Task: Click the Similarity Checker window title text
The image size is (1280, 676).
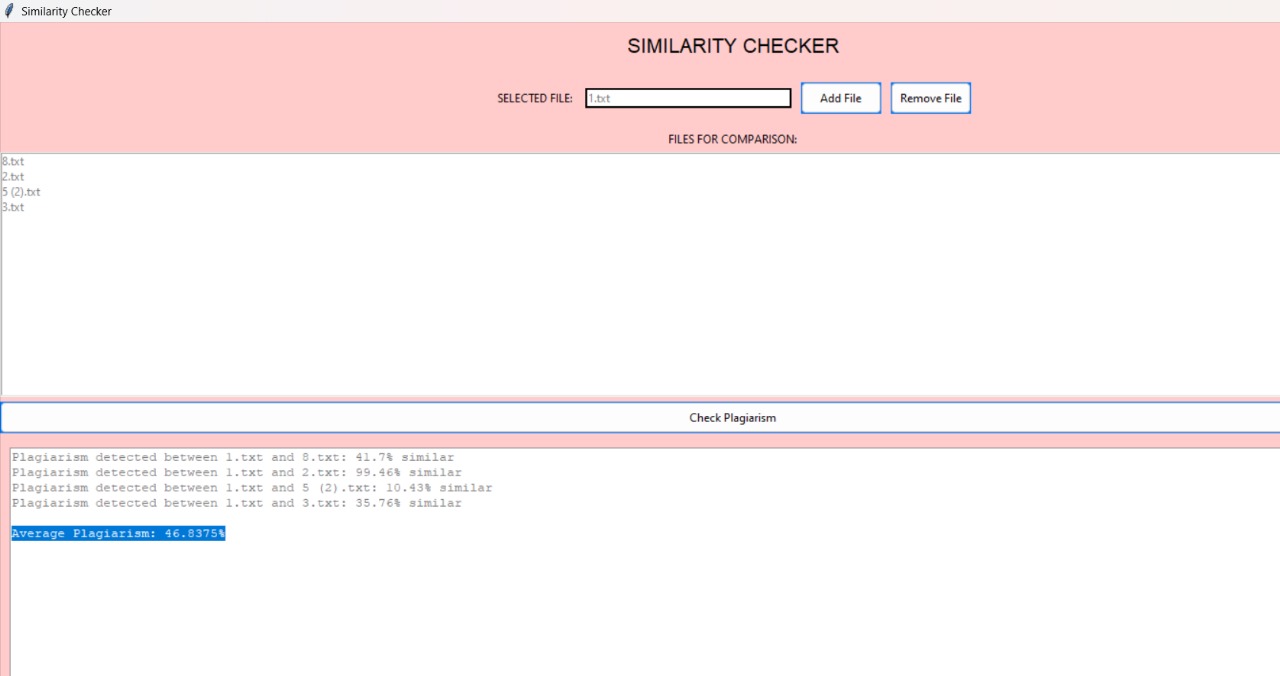Action: point(67,11)
